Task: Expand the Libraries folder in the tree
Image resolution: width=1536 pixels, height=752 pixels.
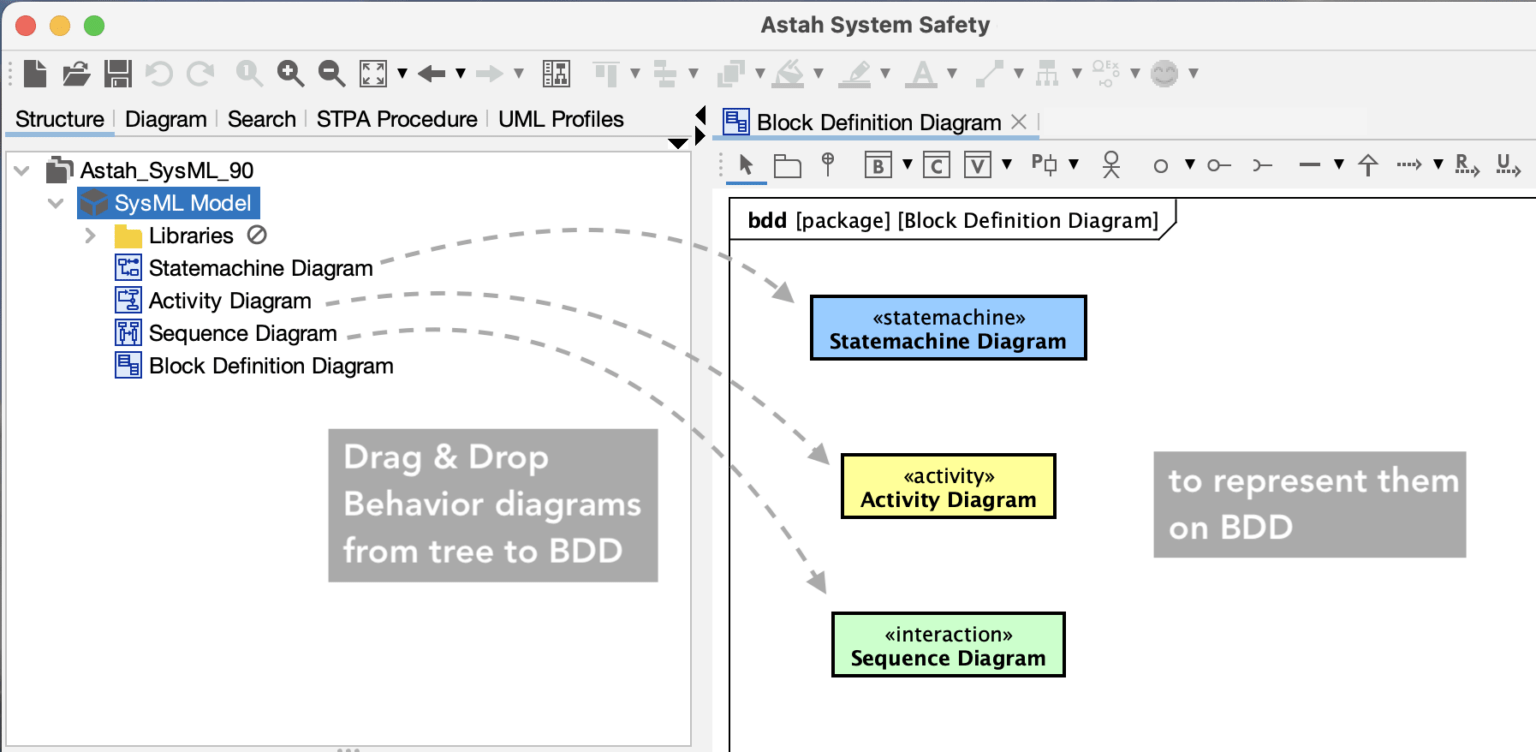Action: pos(90,235)
